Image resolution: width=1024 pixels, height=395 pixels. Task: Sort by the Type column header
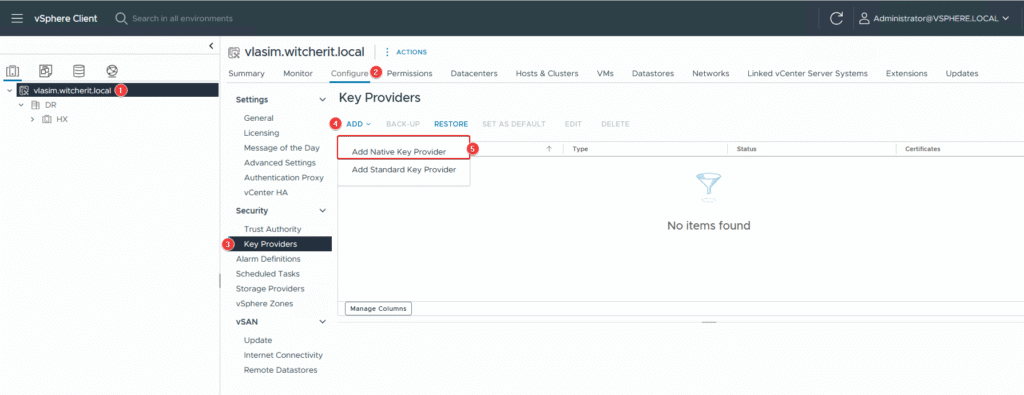coord(581,149)
